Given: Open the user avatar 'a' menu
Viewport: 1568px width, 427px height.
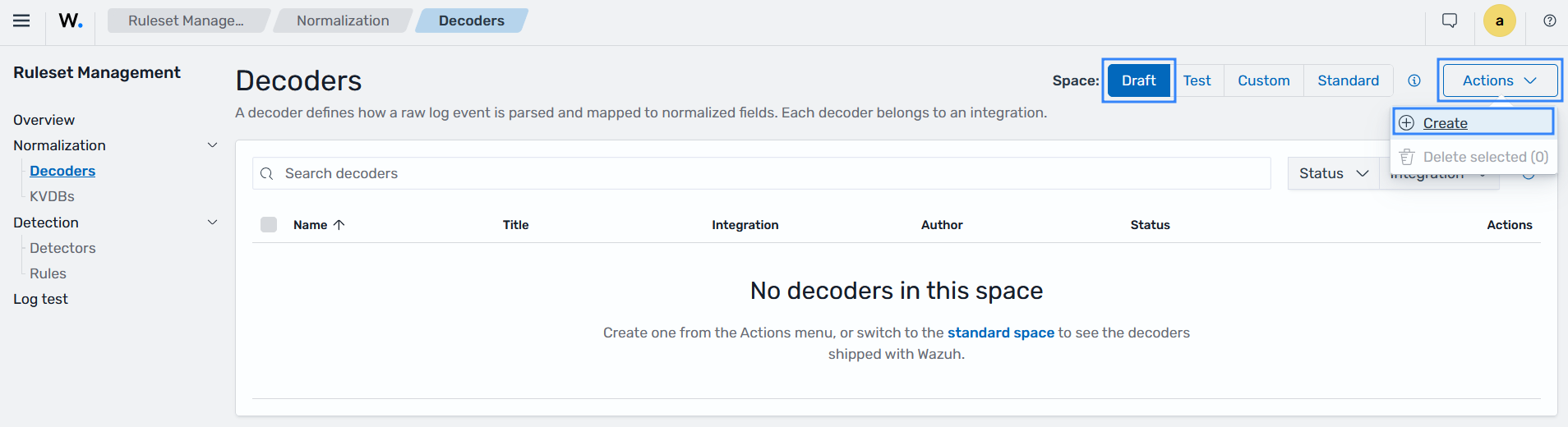Looking at the screenshot, I should pyautogui.click(x=1500, y=21).
